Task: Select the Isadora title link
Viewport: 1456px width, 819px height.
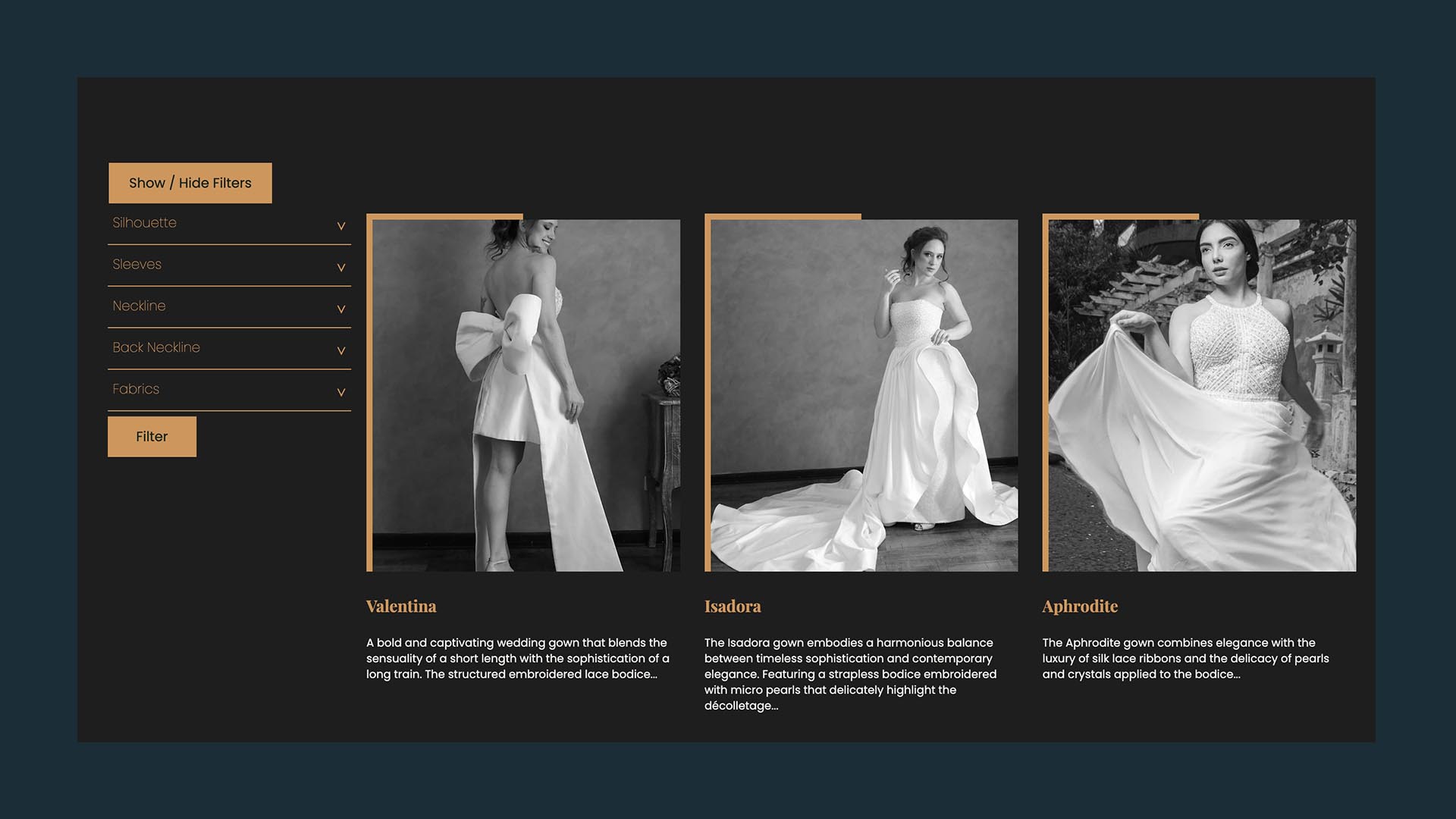Action: click(733, 607)
